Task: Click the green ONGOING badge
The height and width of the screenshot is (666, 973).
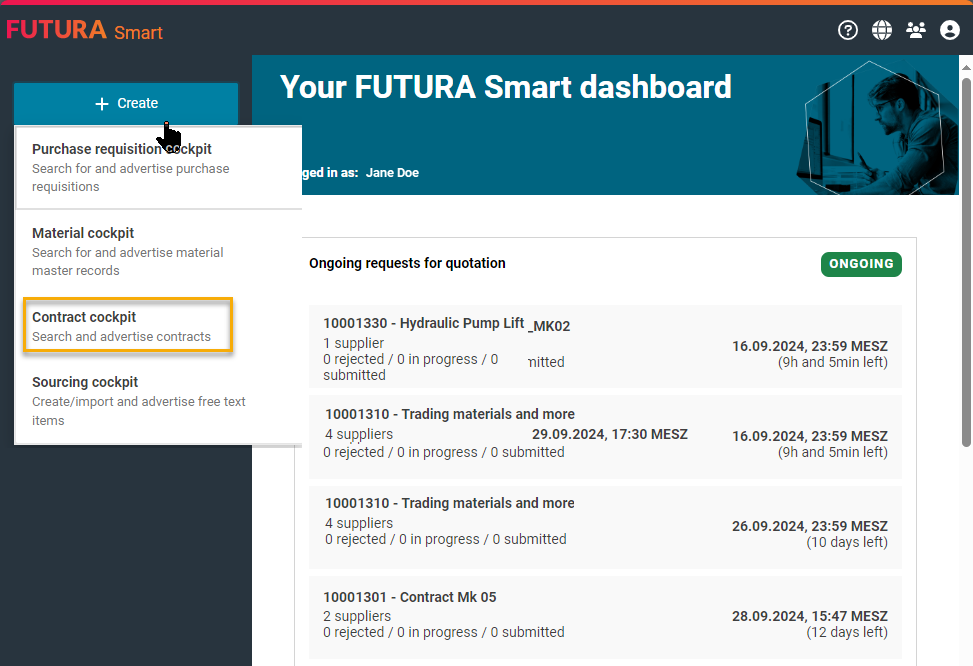Action: coord(861,264)
